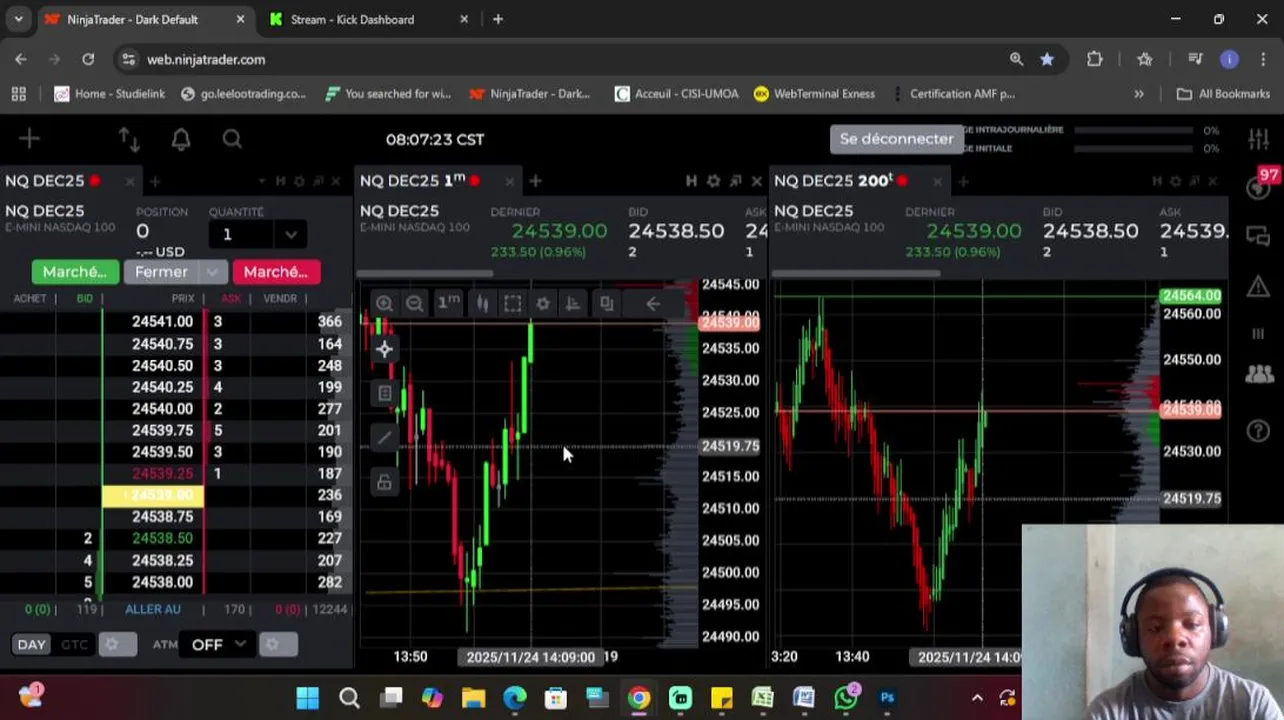This screenshot has width=1284, height=720.
Task: Toggle the H link icon of 1m chart panel
Action: (x=691, y=181)
